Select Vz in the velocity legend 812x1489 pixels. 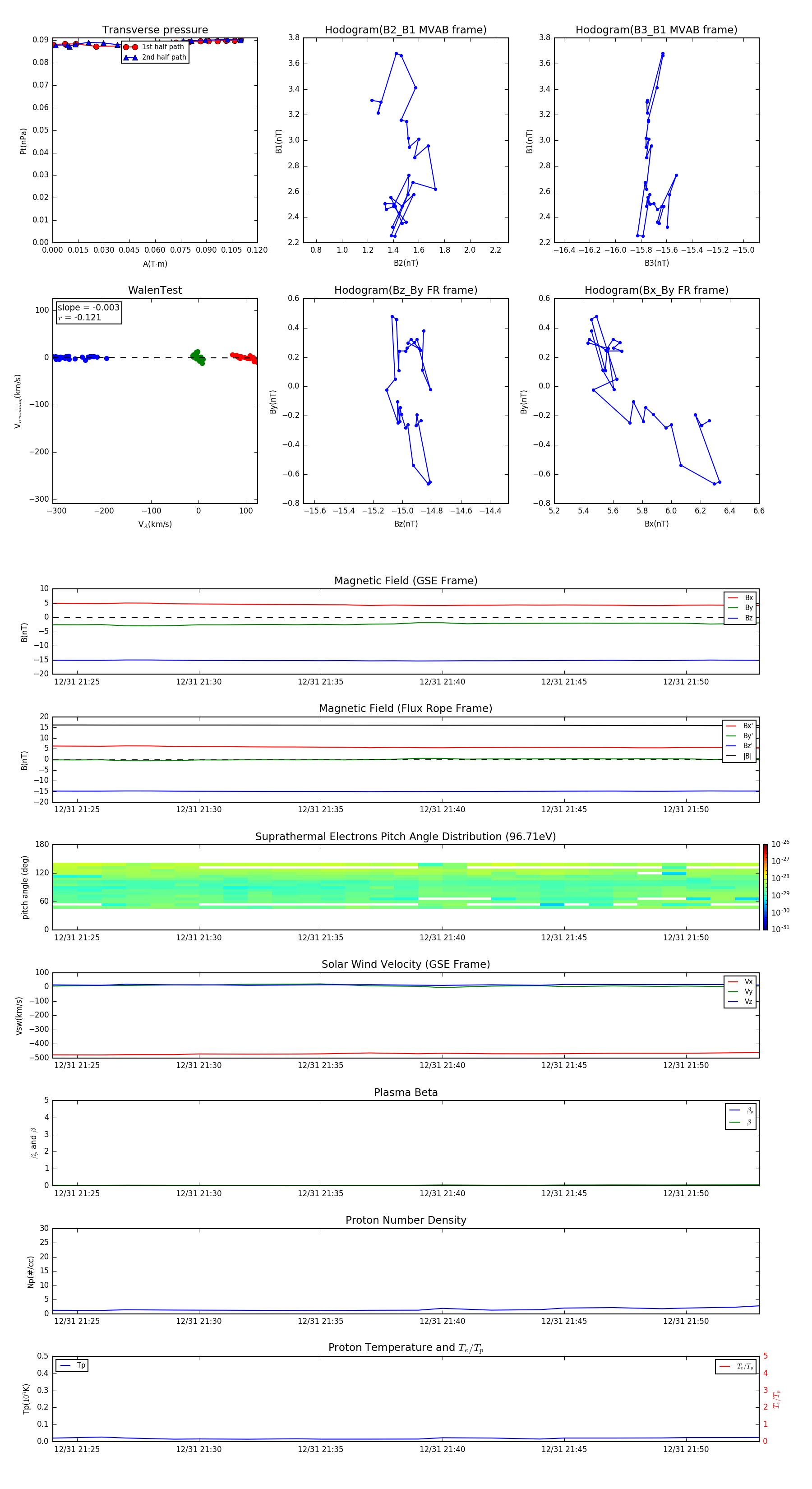coord(740,1002)
